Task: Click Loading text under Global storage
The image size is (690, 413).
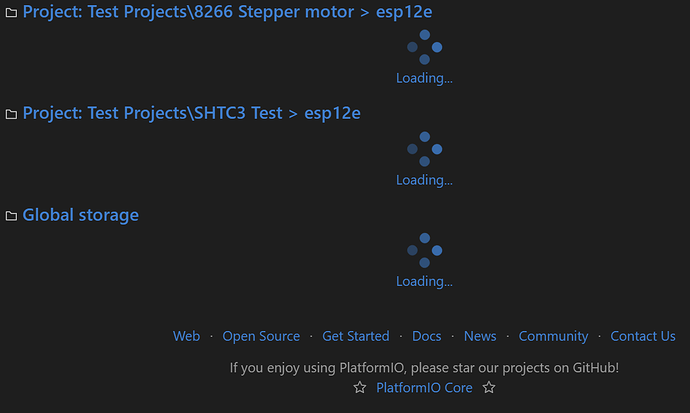Action: (x=424, y=281)
